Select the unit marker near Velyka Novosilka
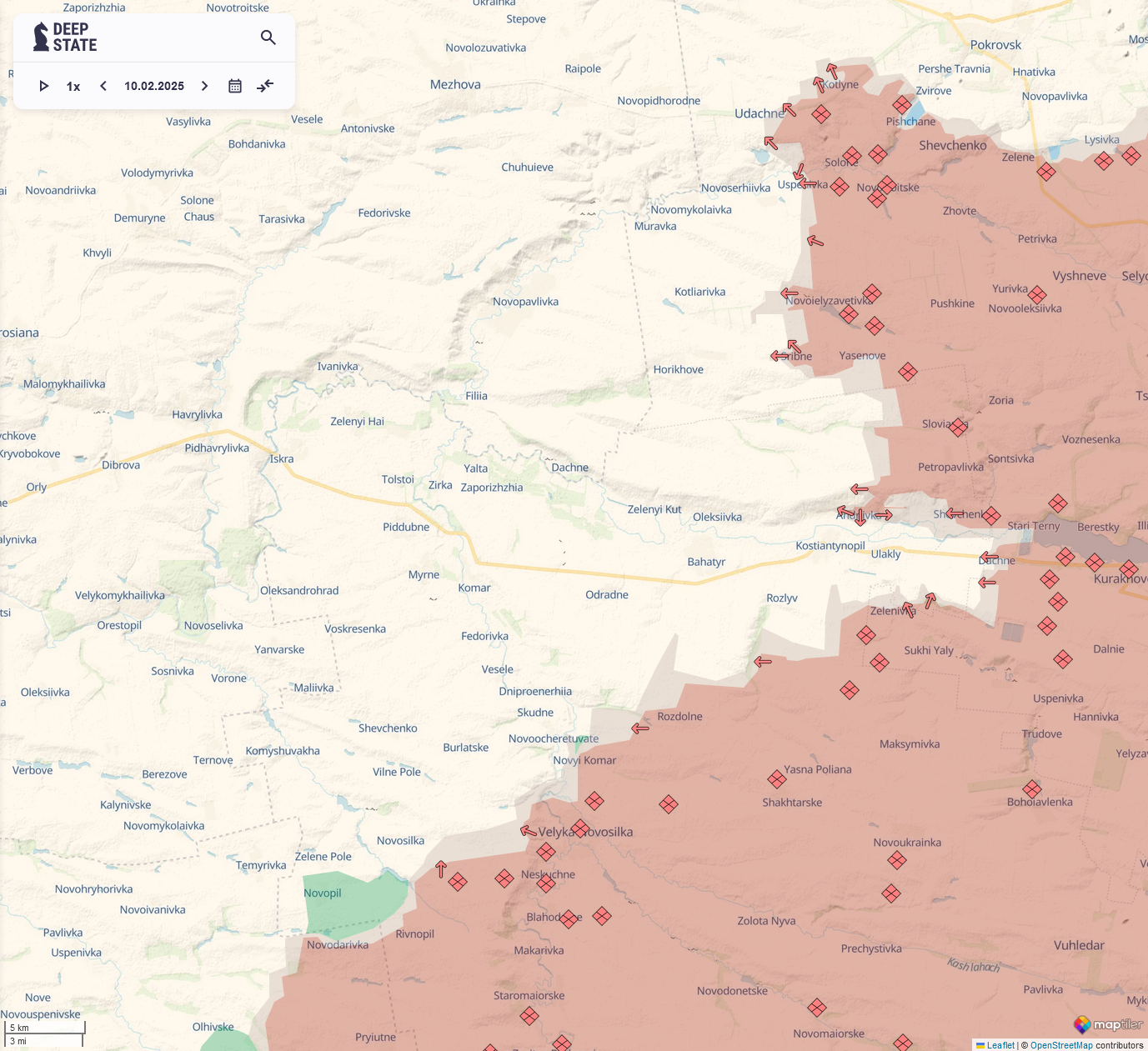The image size is (1148, 1051). point(581,829)
